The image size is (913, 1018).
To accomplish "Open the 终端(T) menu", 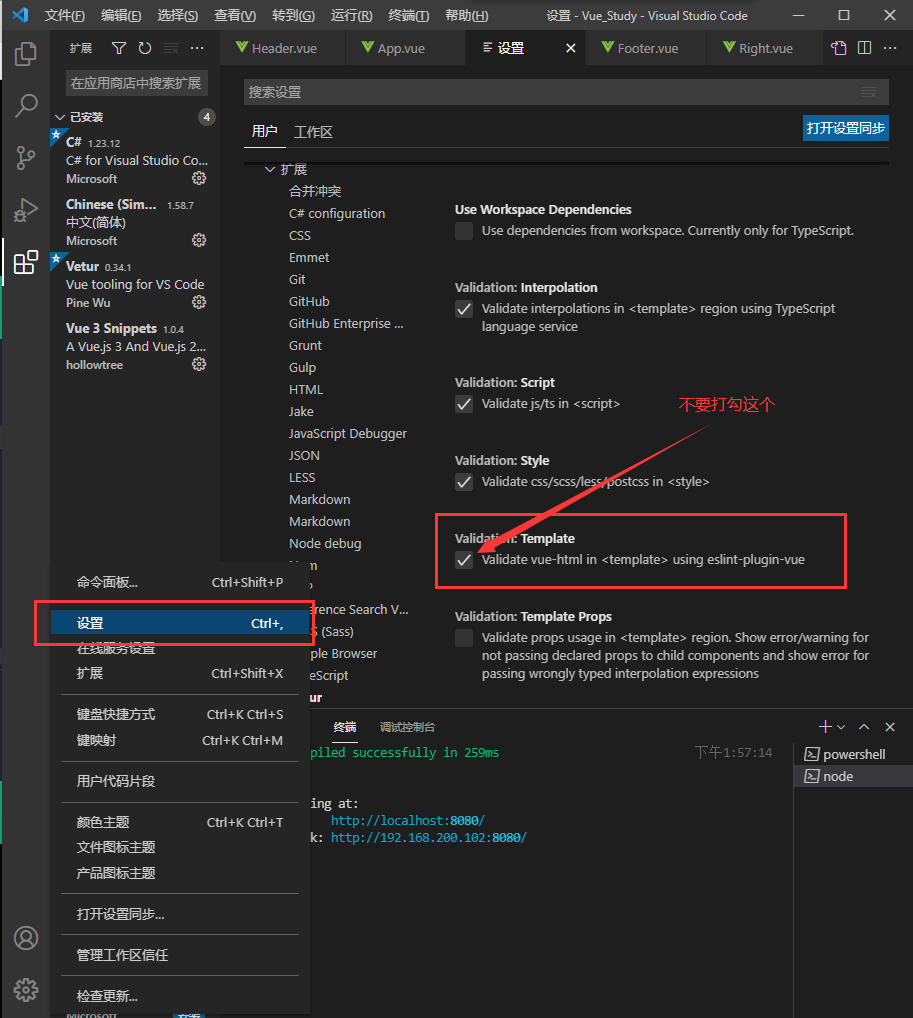I will tap(408, 16).
